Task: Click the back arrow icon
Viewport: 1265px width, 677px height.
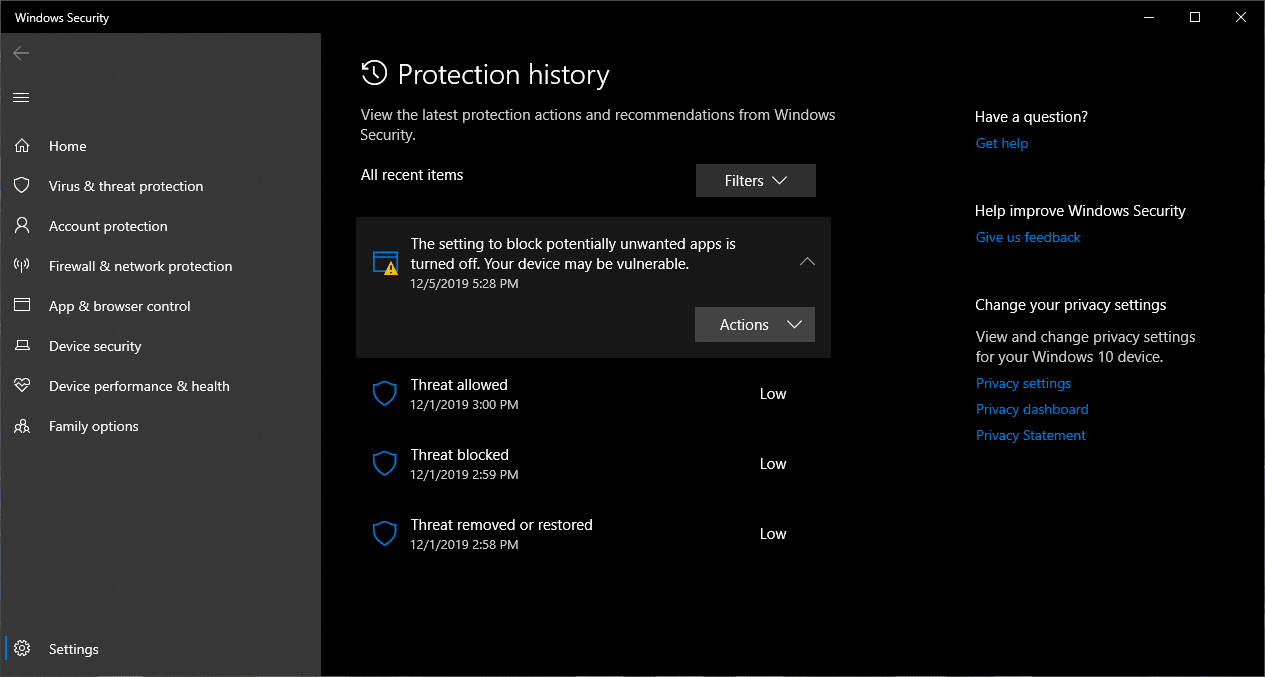Action: [21, 53]
